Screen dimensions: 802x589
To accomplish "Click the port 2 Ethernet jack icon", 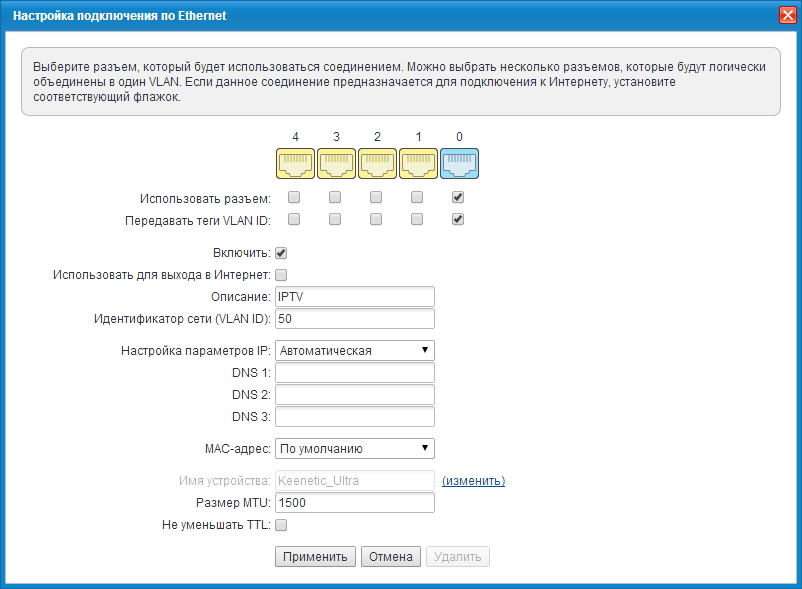I will (x=377, y=163).
